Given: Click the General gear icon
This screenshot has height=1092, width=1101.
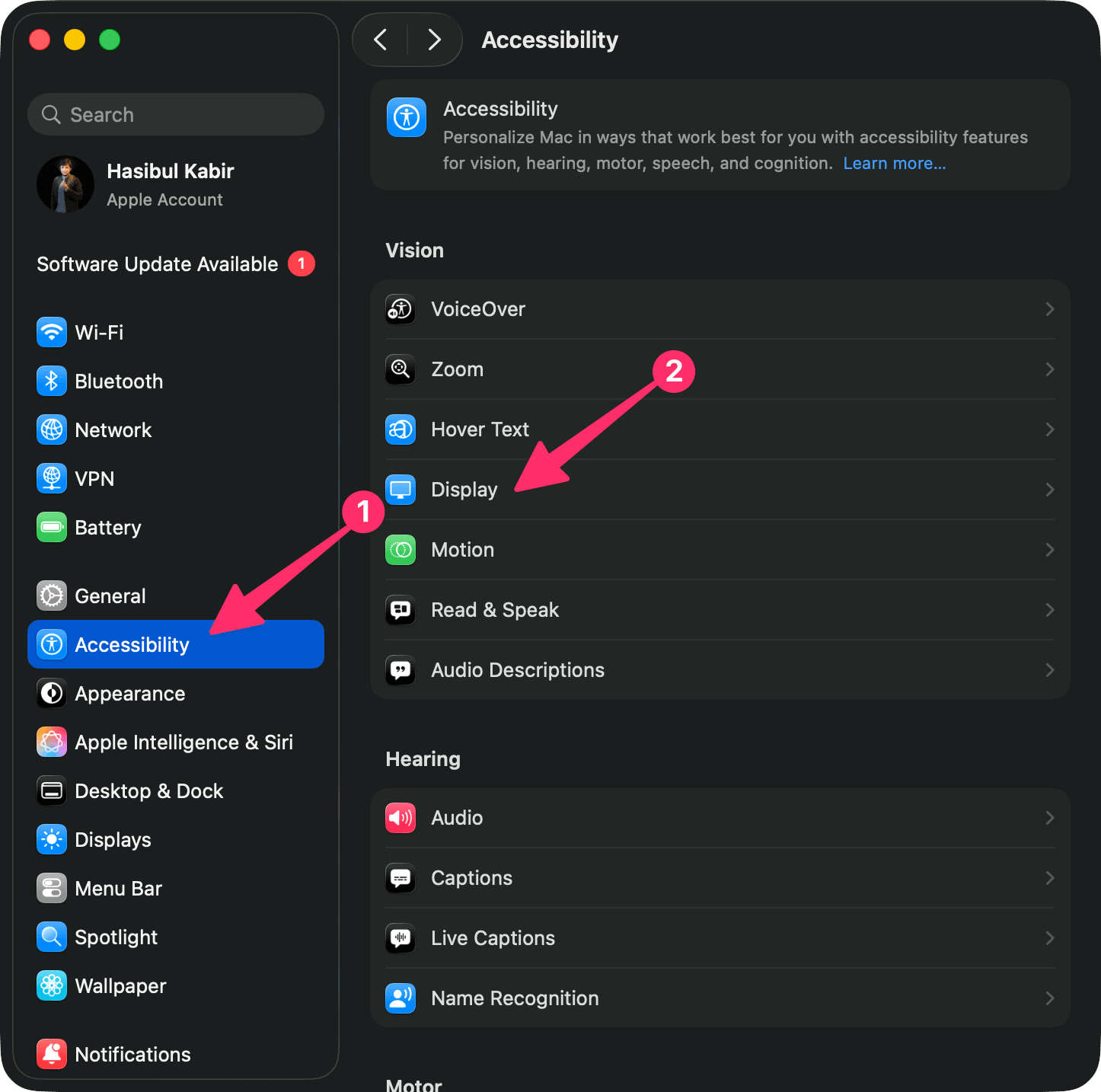Looking at the screenshot, I should [52, 595].
